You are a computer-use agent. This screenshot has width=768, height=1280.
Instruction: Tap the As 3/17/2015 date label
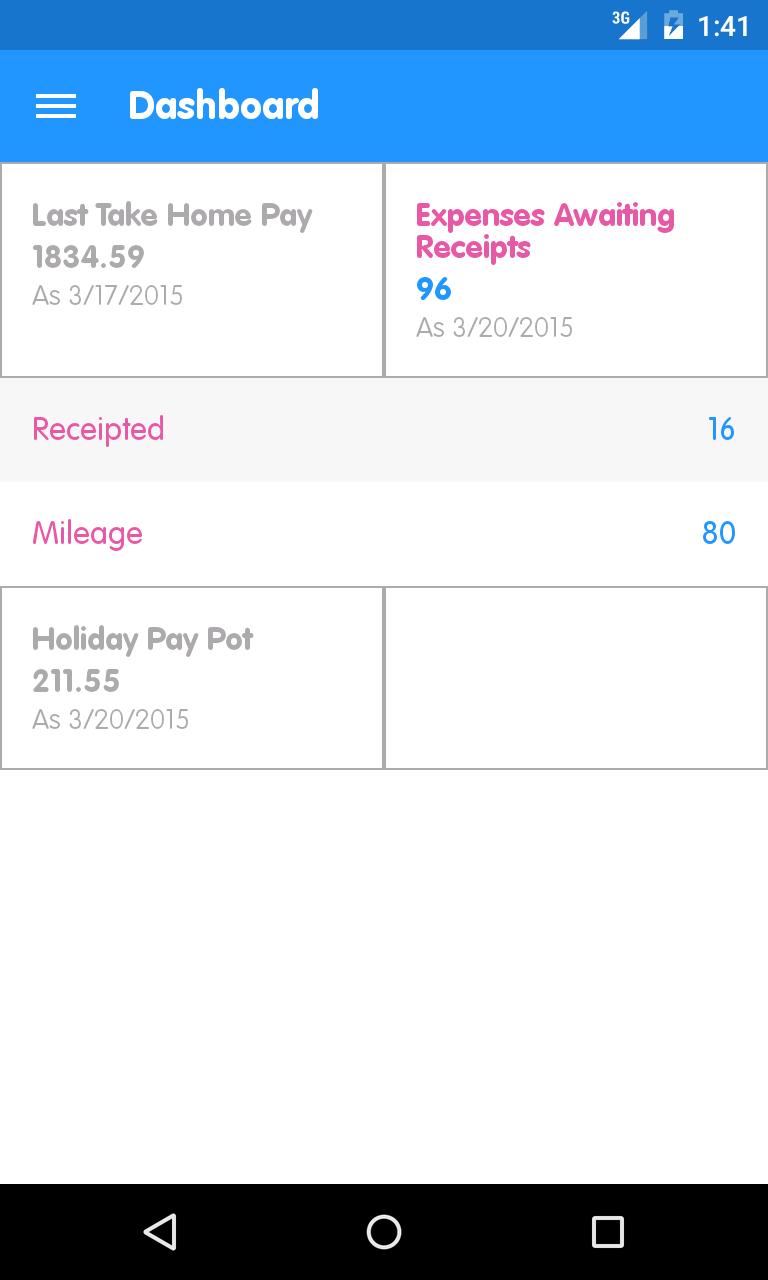(108, 295)
